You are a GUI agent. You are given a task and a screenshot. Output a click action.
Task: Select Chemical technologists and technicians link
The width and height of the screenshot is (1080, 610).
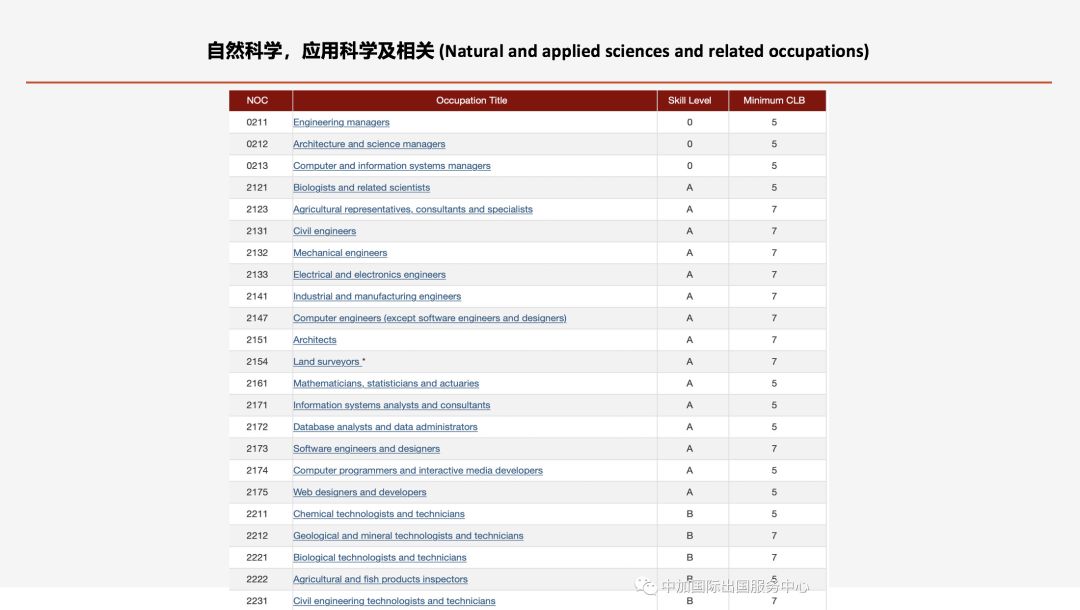[x=378, y=514]
